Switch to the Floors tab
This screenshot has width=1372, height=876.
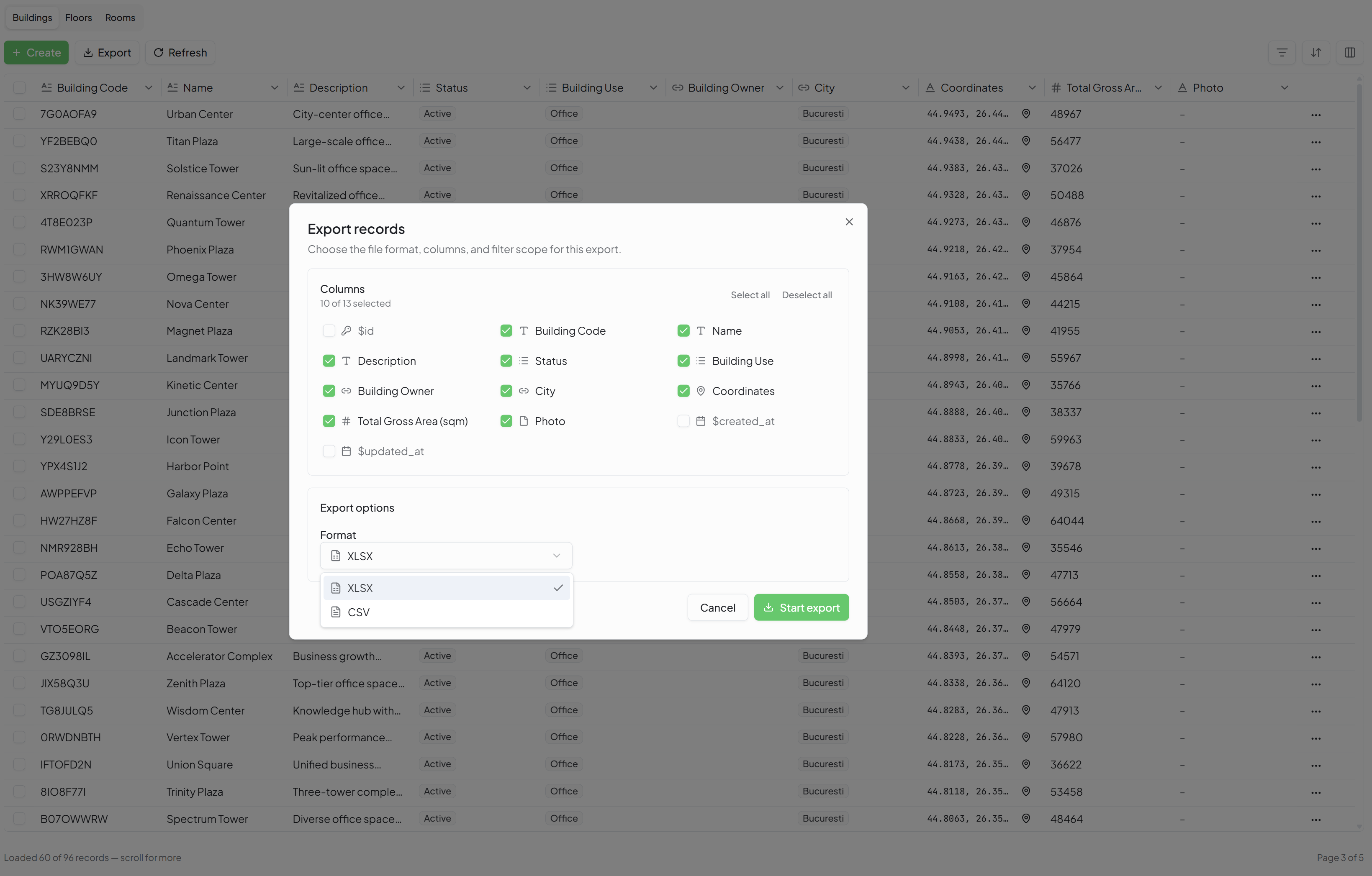pyautogui.click(x=79, y=18)
